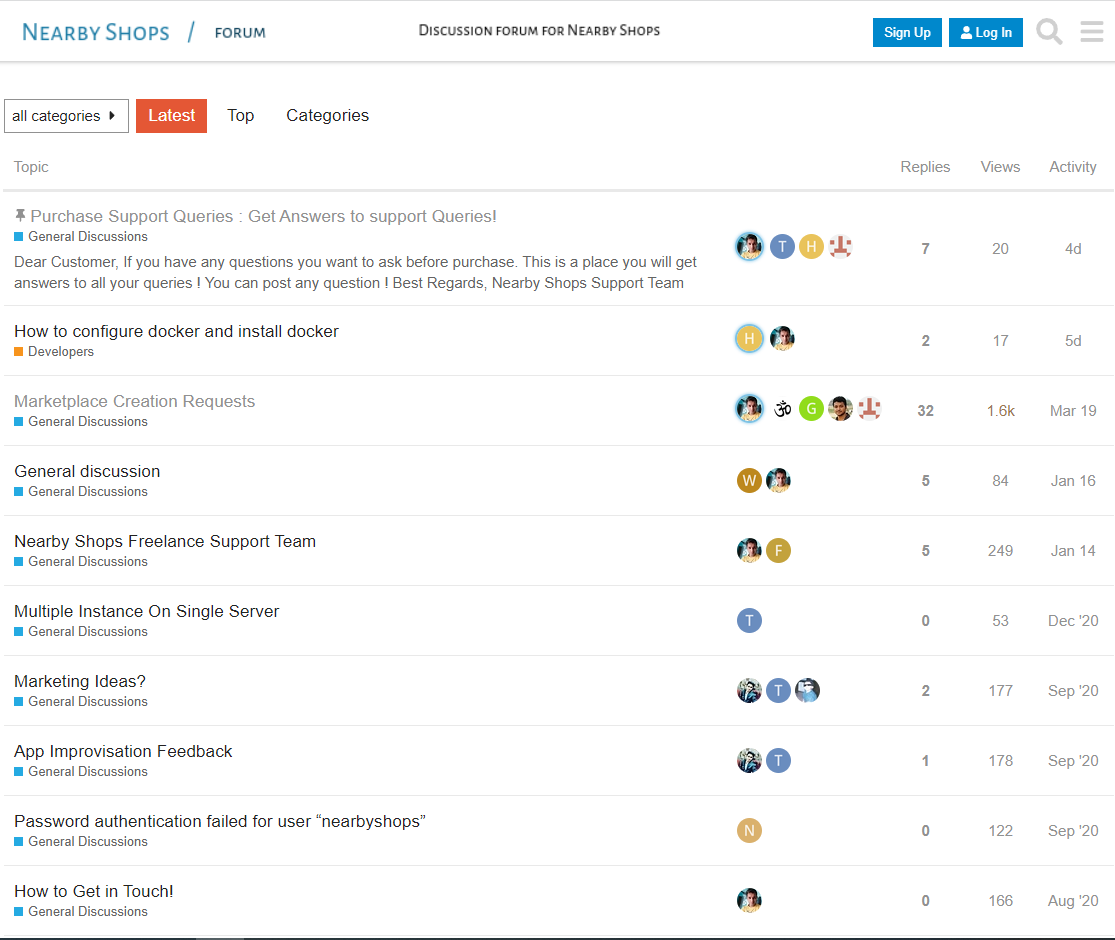Sort topics by Activity column header

1073,167
